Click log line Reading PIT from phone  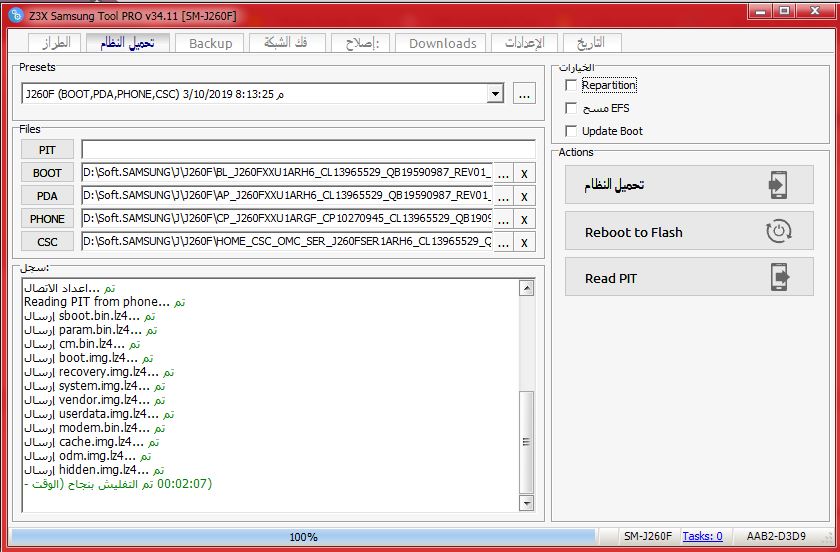click(x=104, y=302)
